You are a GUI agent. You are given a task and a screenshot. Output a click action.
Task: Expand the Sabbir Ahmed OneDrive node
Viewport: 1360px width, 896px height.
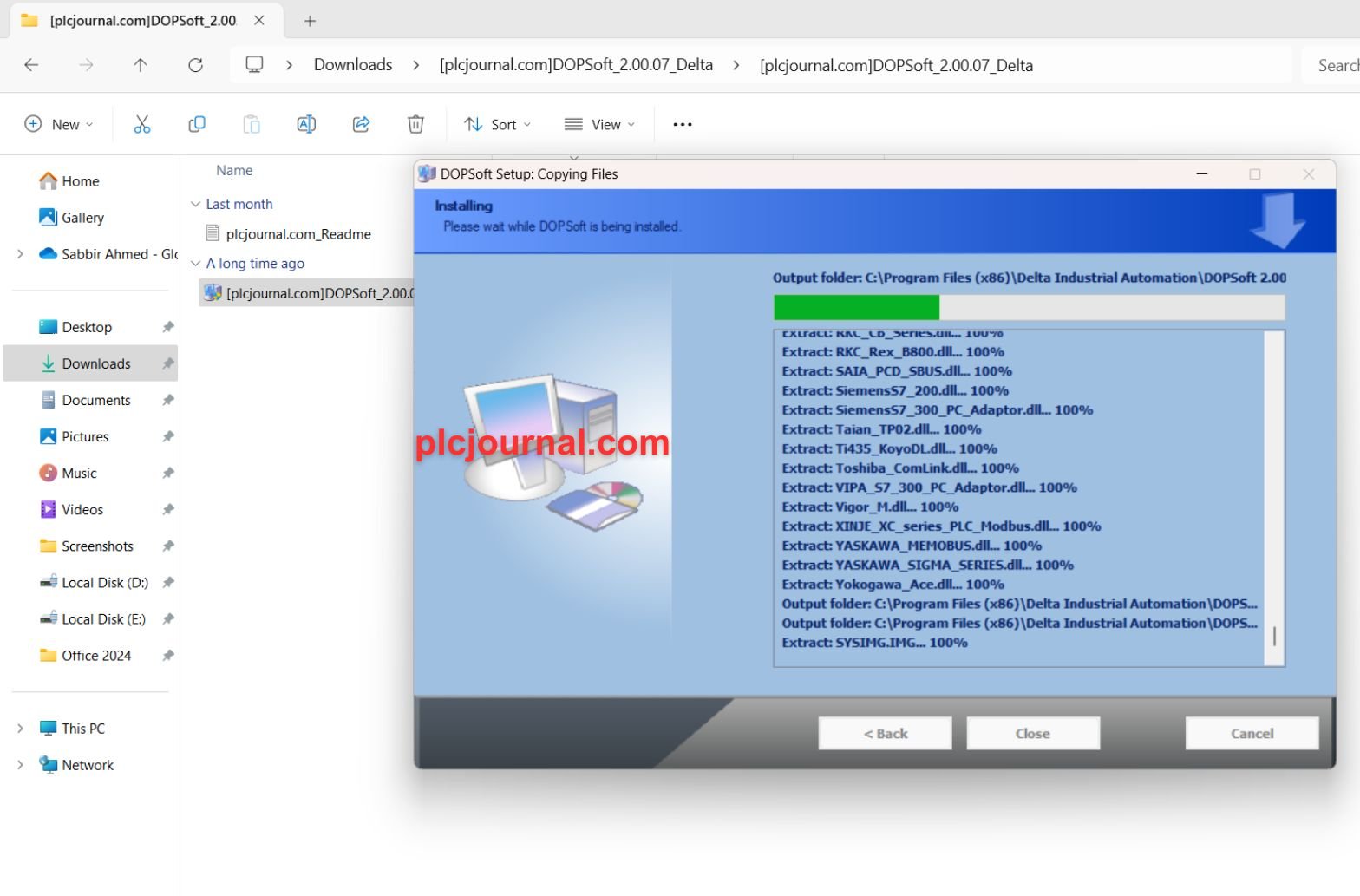pyautogui.click(x=20, y=254)
